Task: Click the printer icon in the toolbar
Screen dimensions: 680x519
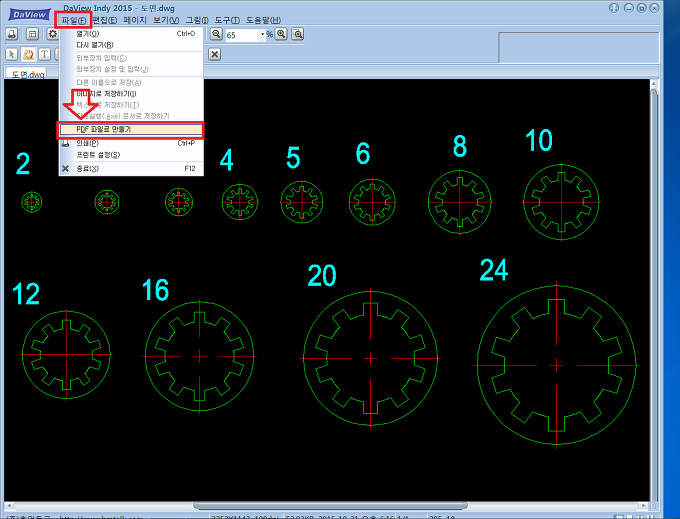Action: tap(12, 34)
